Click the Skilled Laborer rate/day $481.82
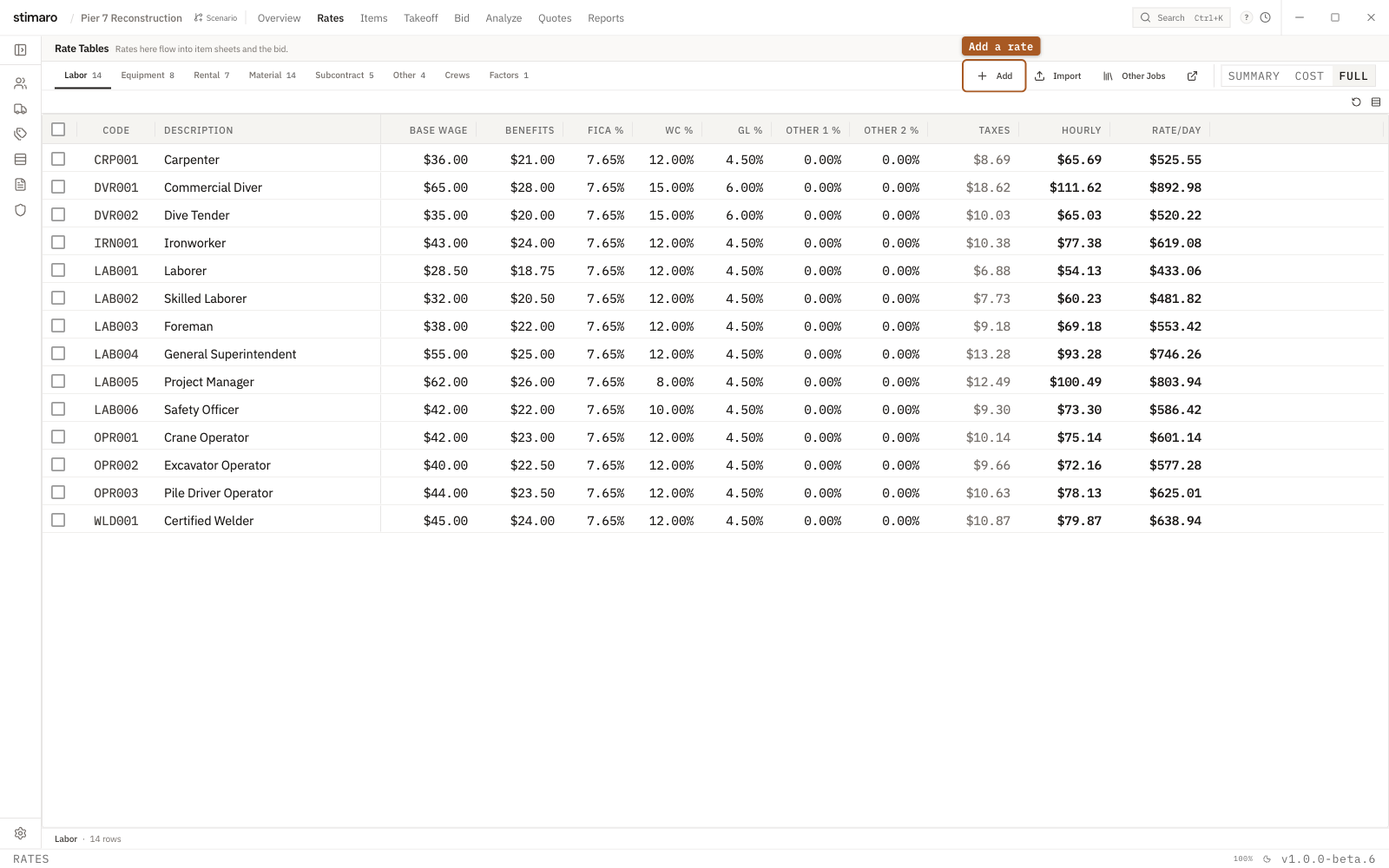Screen dimensions: 1389x868 [x=1175, y=299]
